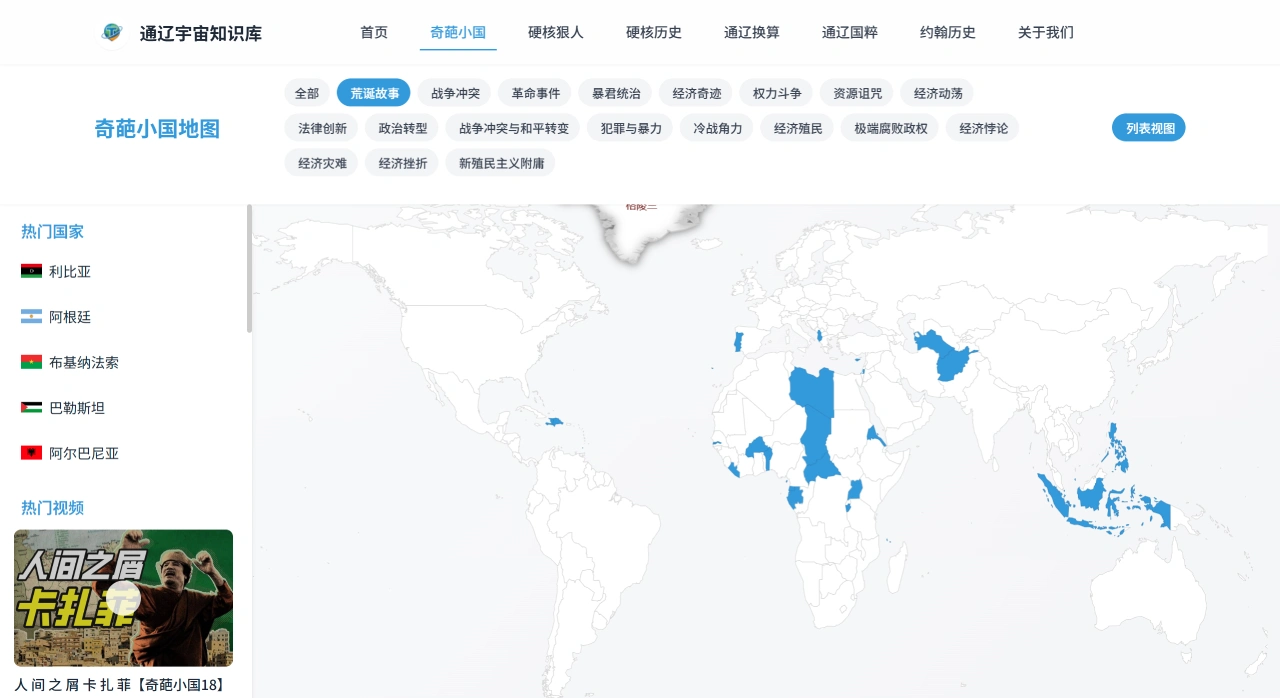Filter by 法律创新 tag
1280x698 pixels.
click(322, 128)
